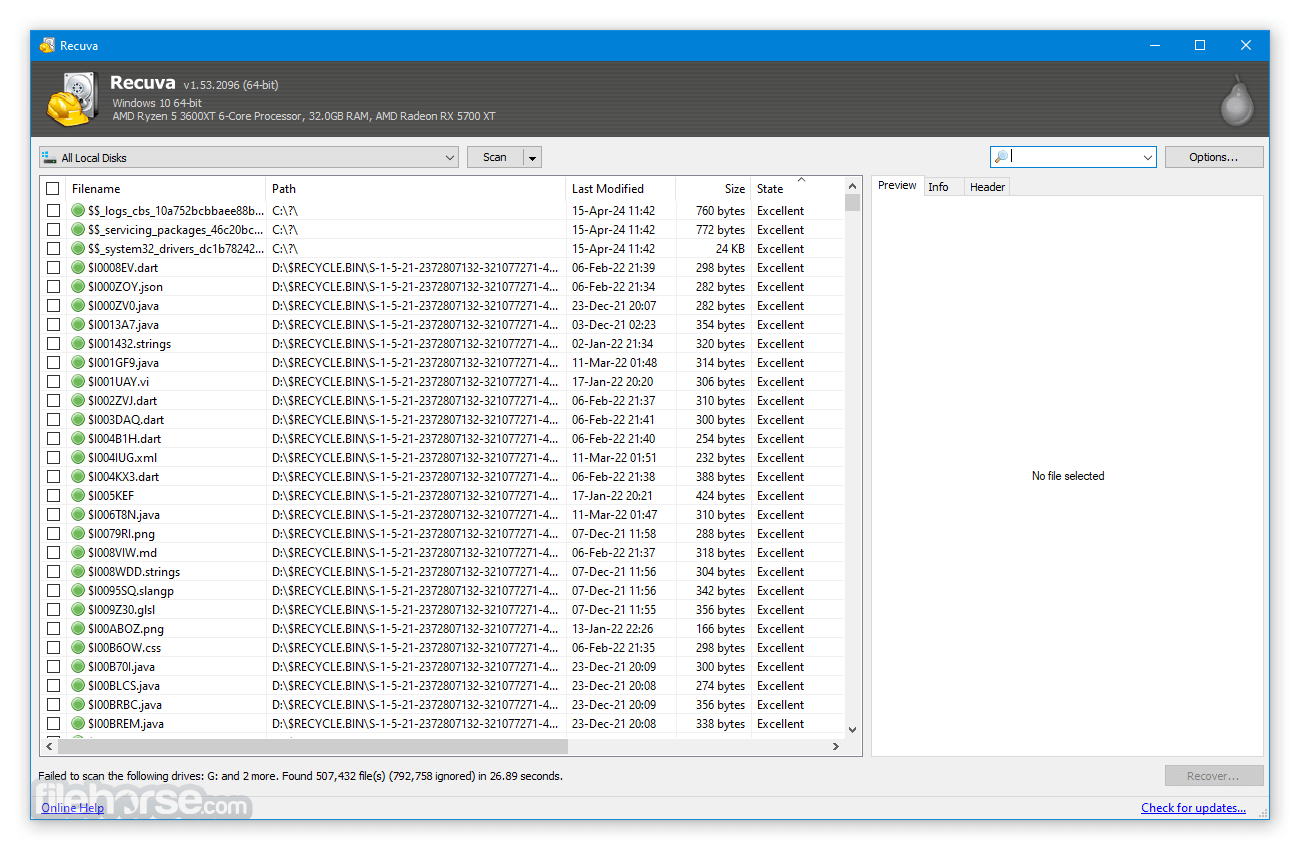Check the box for $$_servicing_packages file

pos(53,230)
